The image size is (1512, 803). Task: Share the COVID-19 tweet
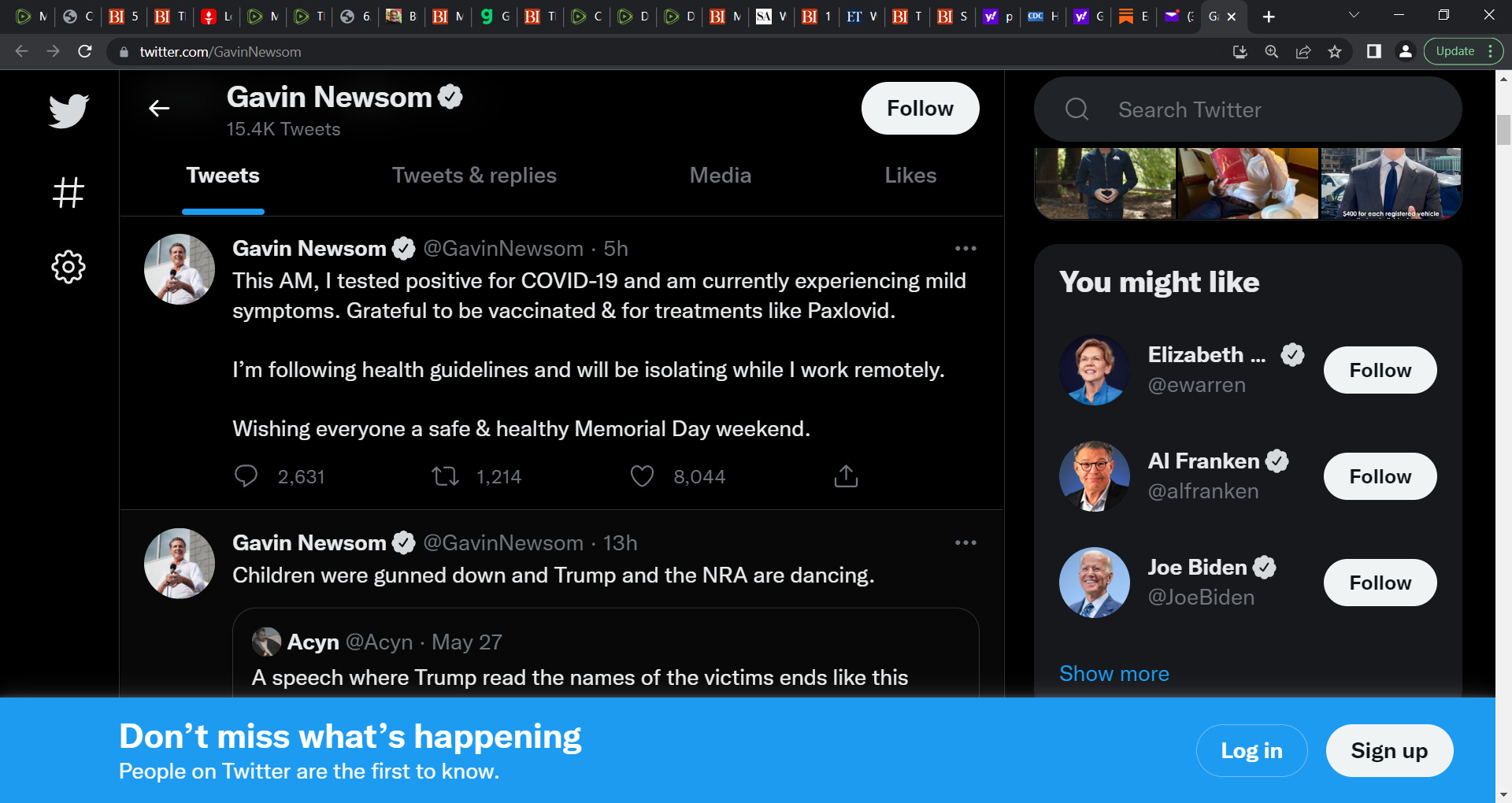[846, 476]
